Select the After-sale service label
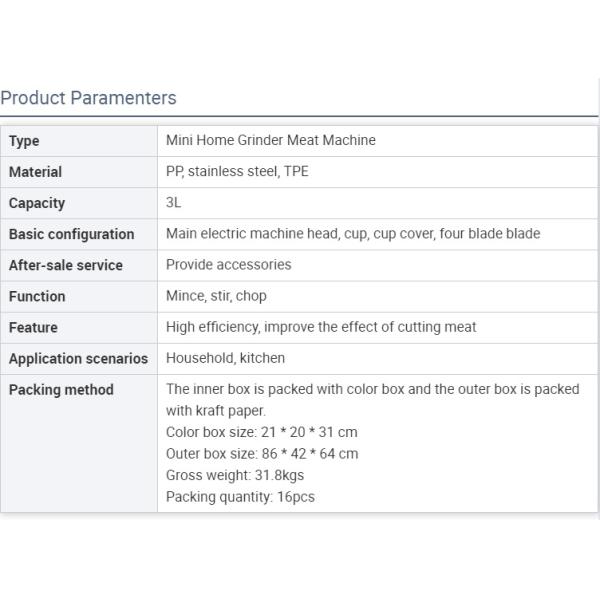Image resolution: width=600 pixels, height=600 pixels. point(66,265)
